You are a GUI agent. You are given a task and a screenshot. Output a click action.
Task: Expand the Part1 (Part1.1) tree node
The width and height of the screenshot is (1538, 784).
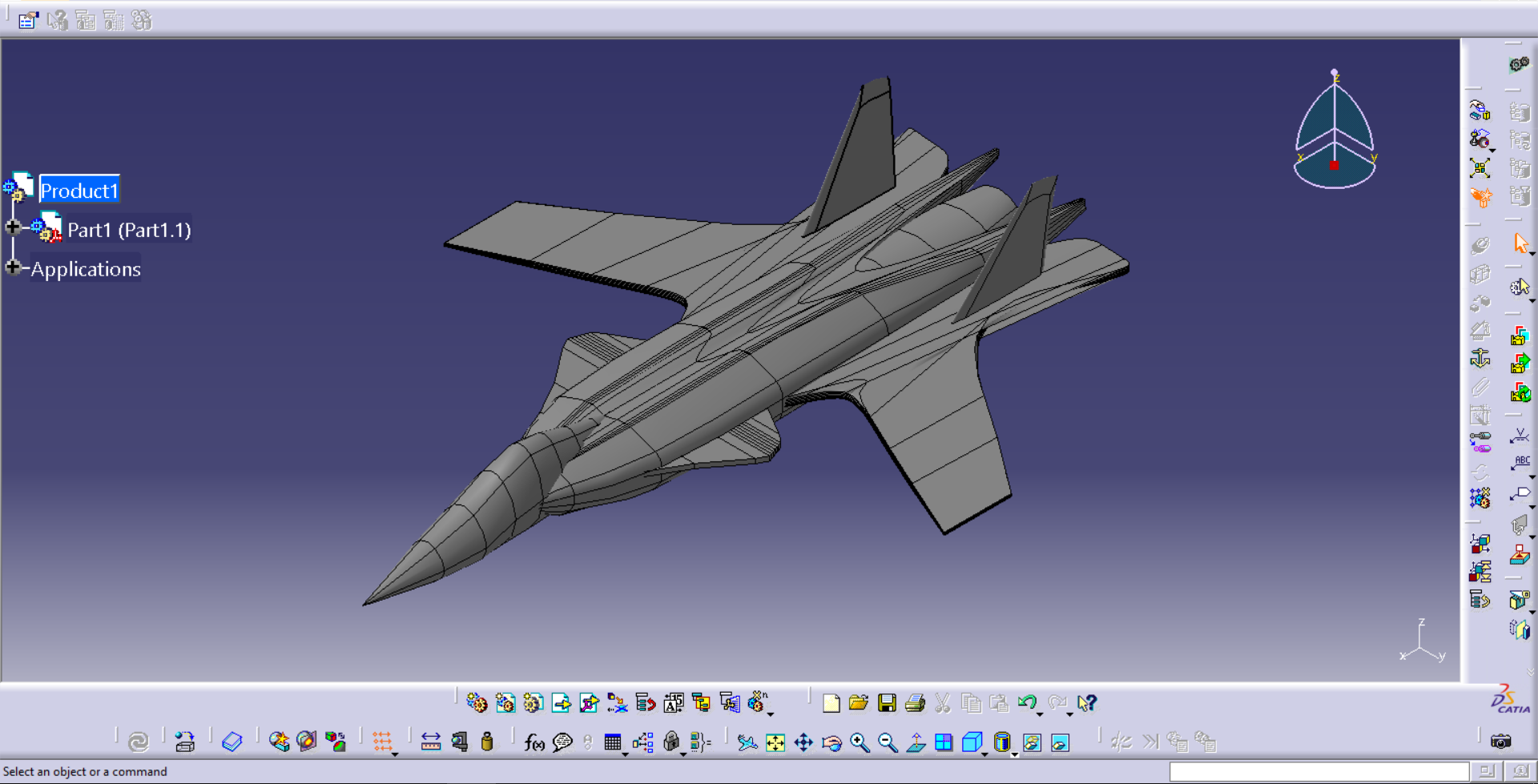[13, 227]
